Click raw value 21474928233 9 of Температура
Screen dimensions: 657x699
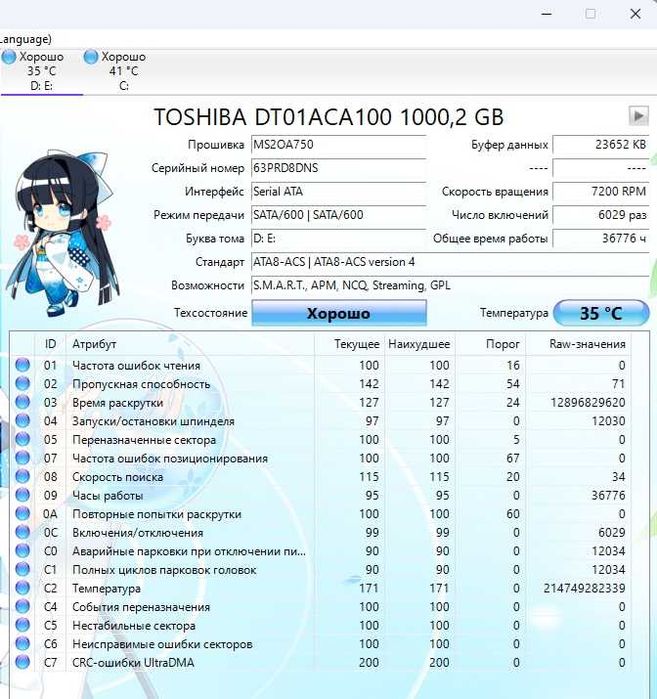click(584, 588)
